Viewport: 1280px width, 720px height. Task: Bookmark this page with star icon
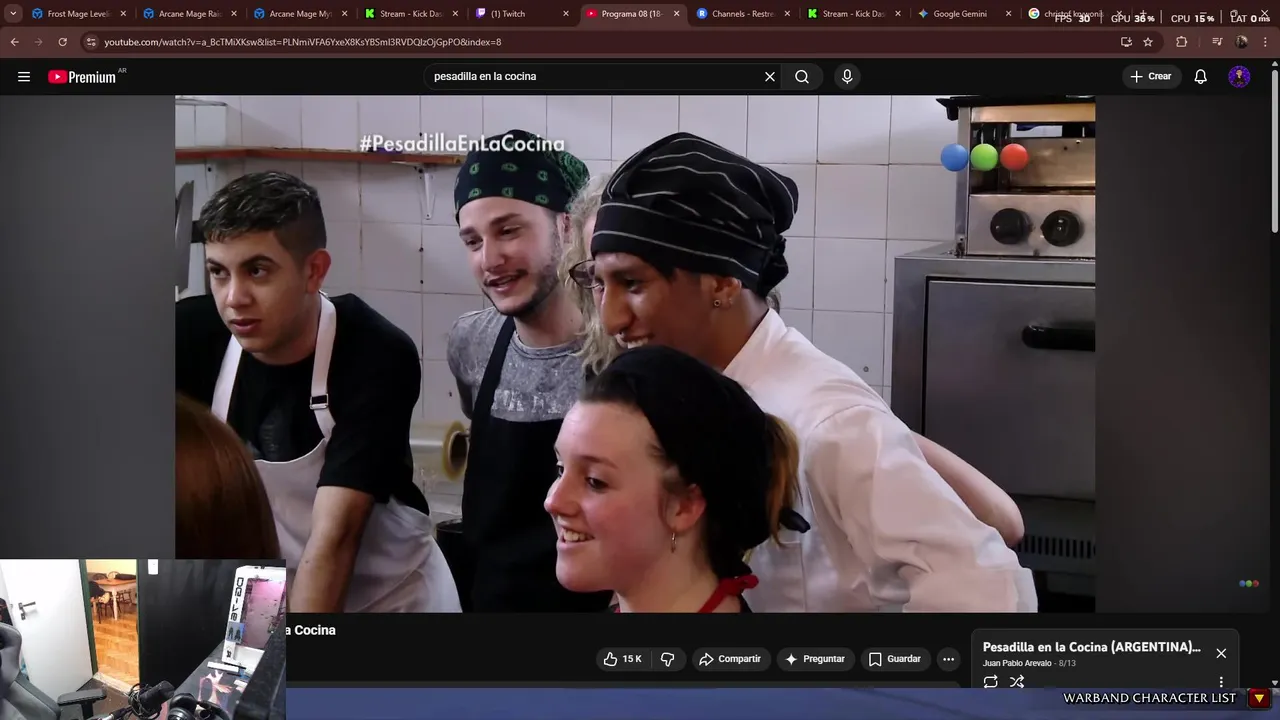(x=1148, y=42)
